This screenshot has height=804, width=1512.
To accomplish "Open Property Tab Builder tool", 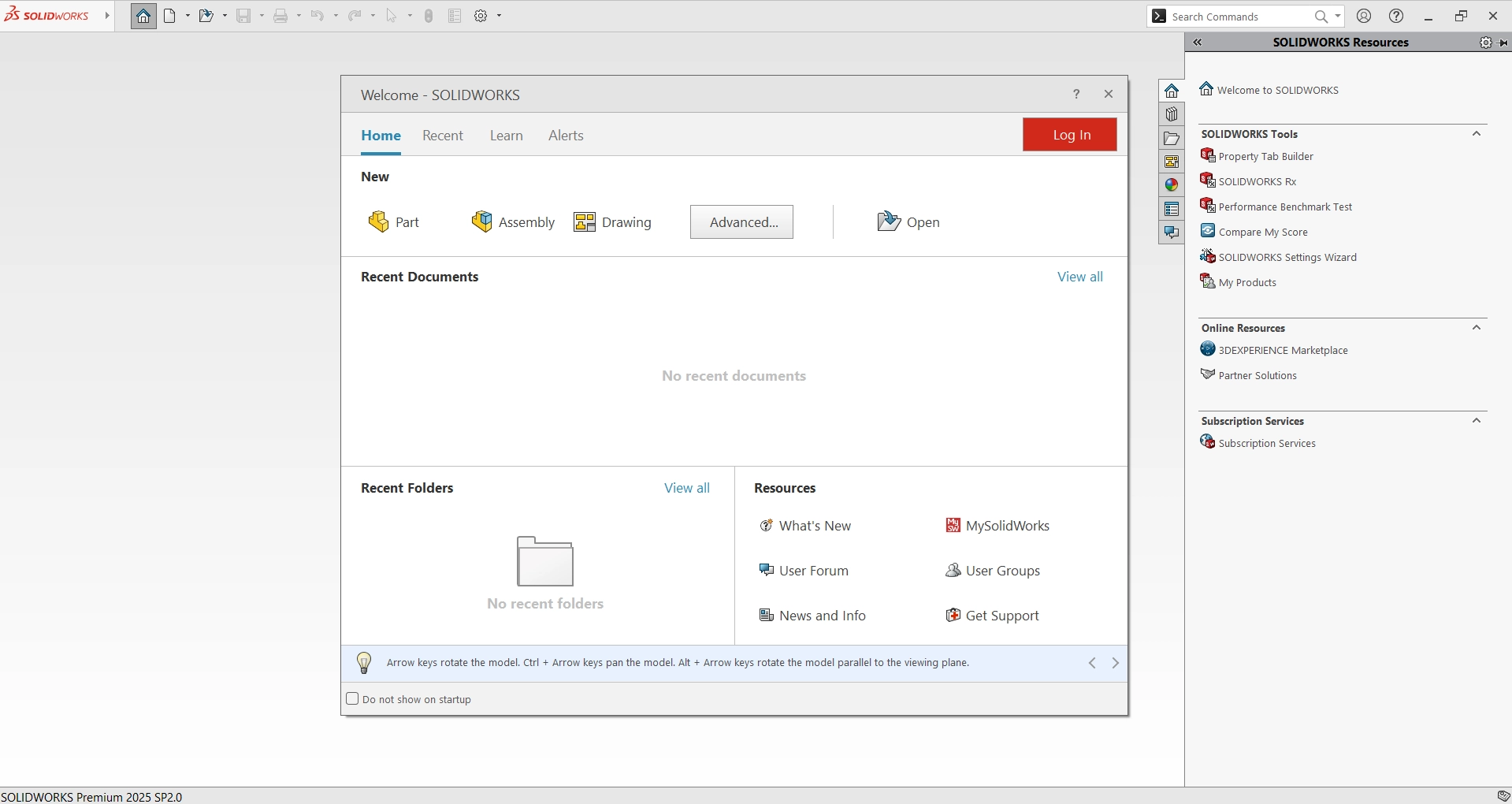I will (1257, 156).
